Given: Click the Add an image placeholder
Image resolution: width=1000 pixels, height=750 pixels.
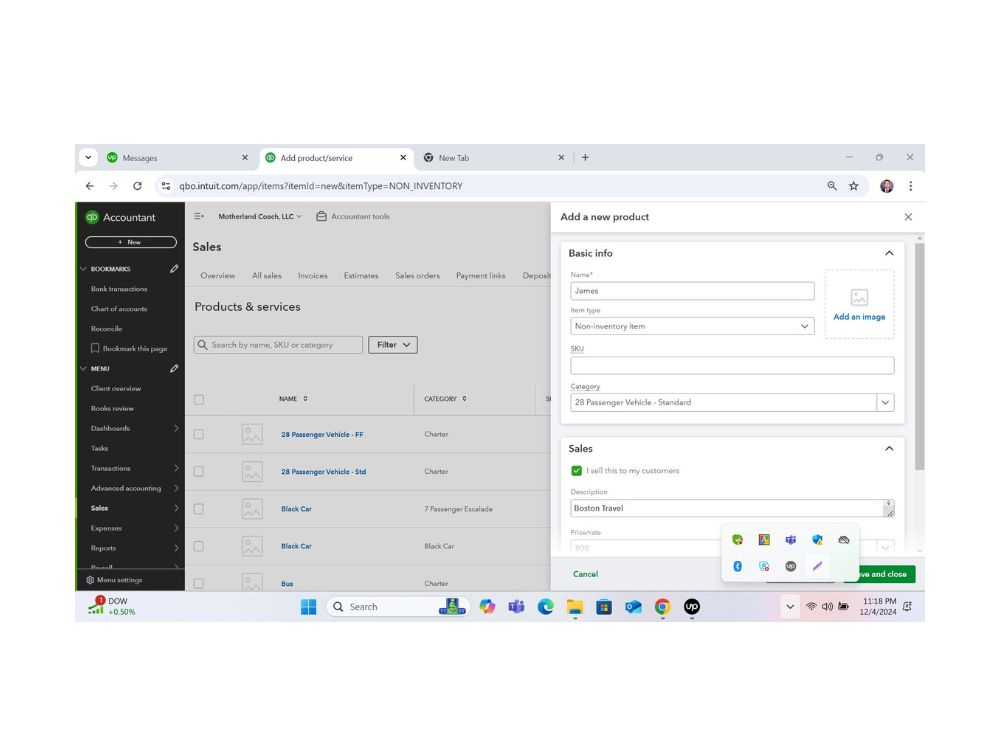Looking at the screenshot, I should click(x=859, y=304).
